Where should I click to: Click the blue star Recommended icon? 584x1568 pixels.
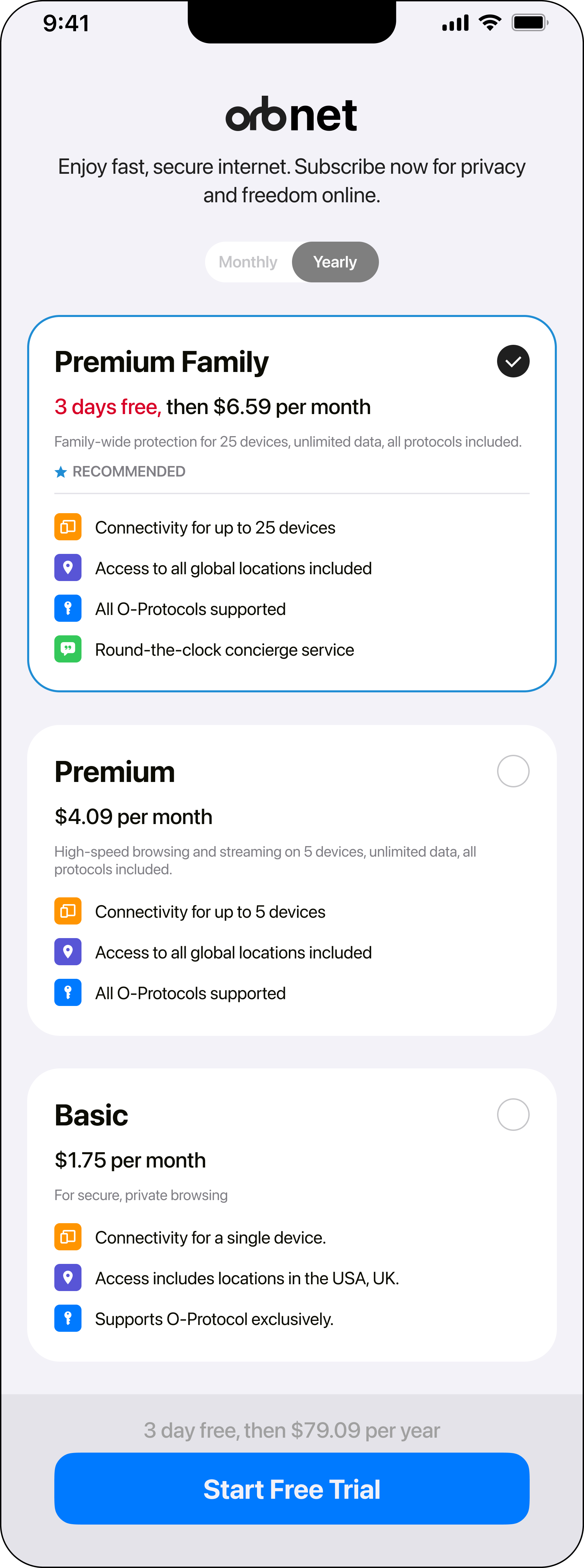[61, 472]
